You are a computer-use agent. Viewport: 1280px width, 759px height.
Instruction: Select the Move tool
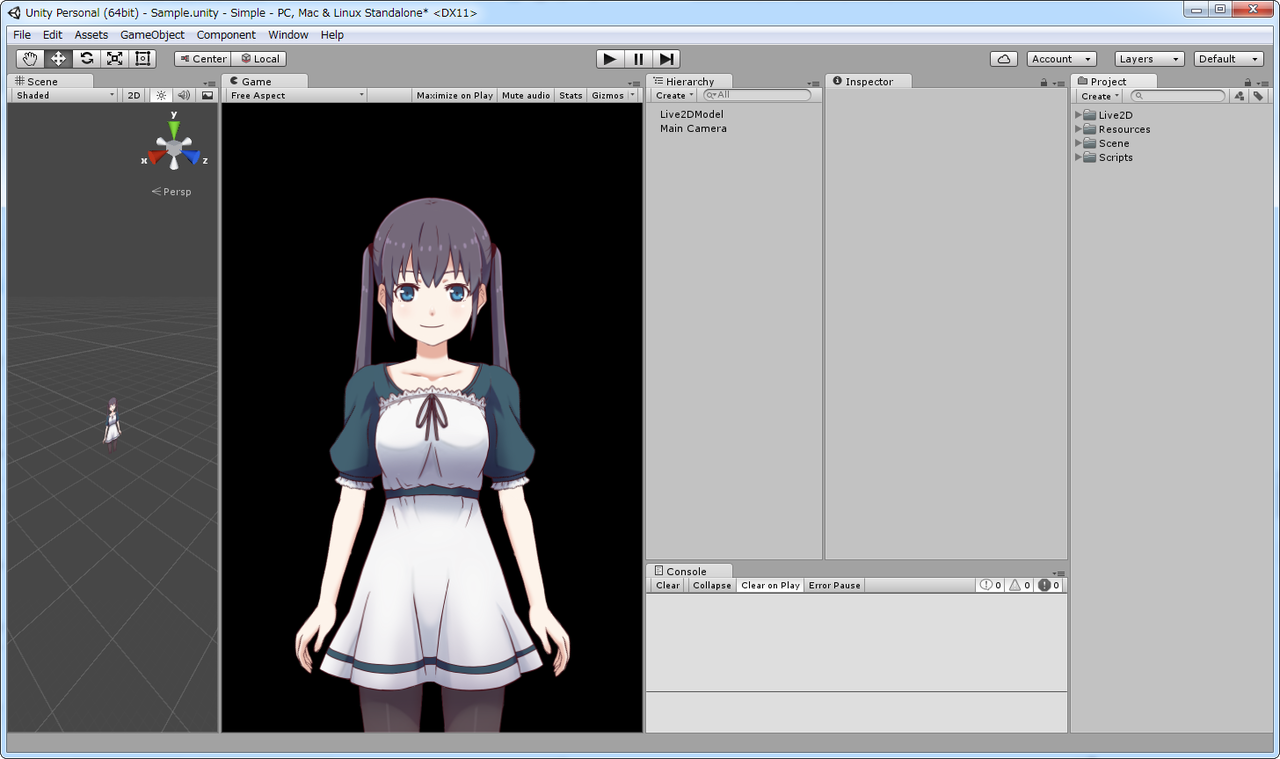pos(57,58)
